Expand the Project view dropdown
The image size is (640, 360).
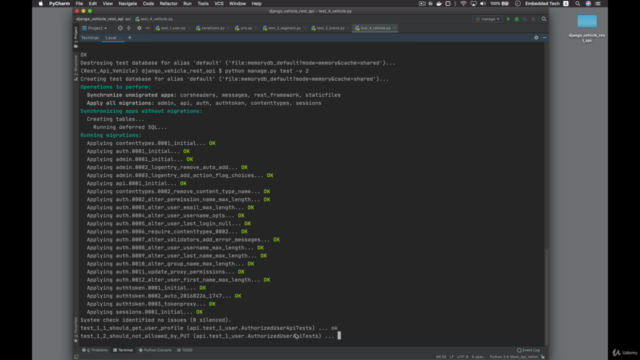(x=95, y=28)
